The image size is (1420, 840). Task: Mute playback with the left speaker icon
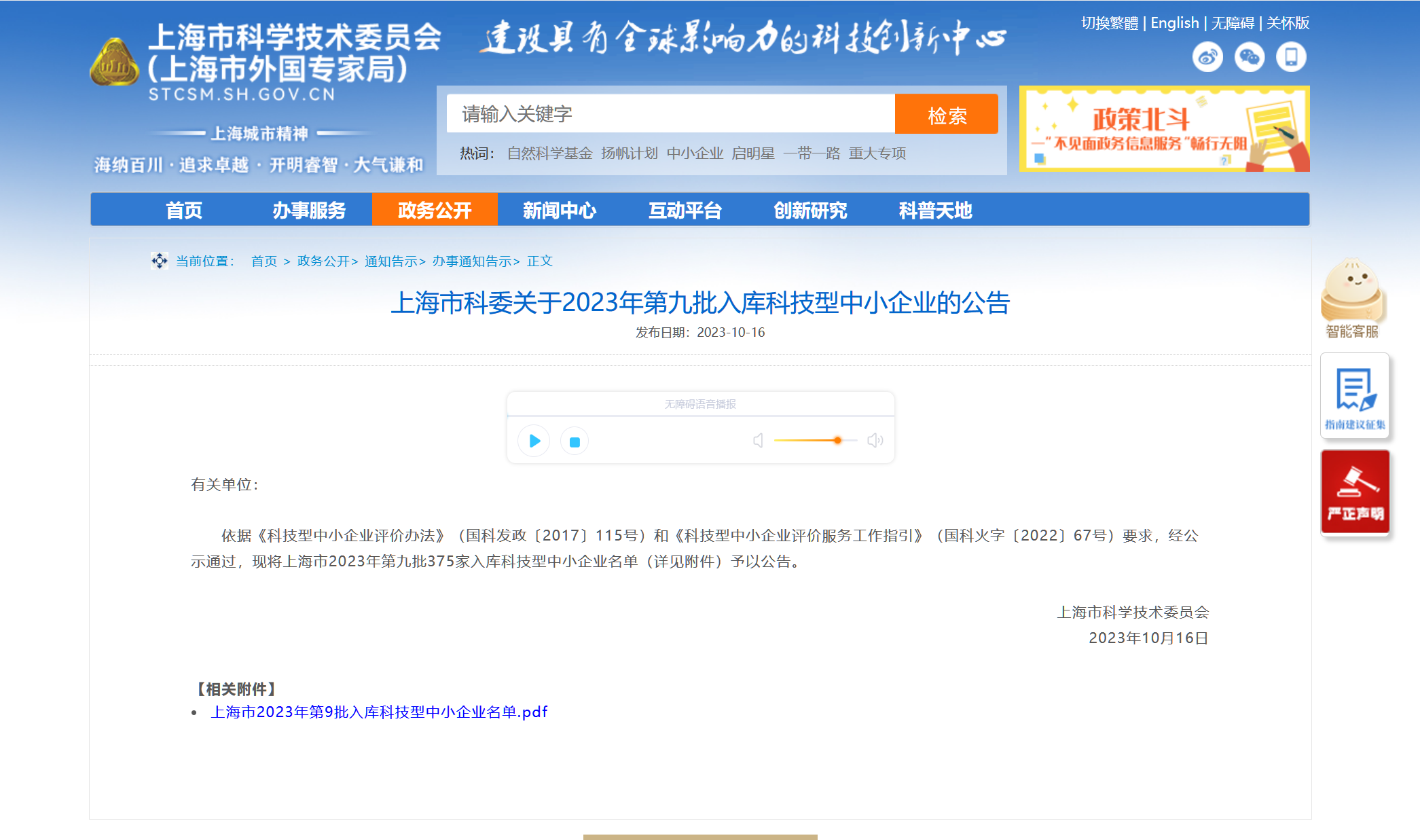(757, 441)
